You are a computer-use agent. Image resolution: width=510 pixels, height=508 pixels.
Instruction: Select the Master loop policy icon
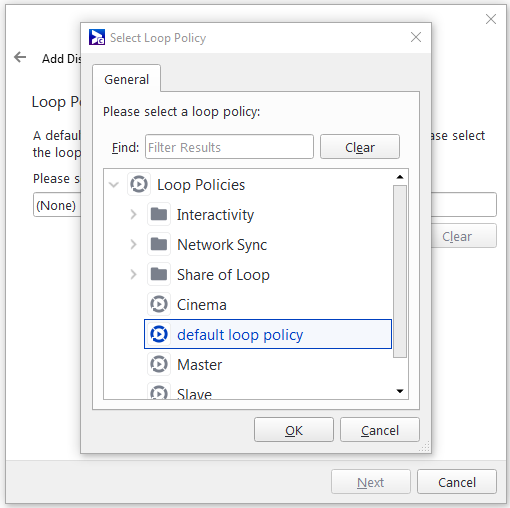159,364
